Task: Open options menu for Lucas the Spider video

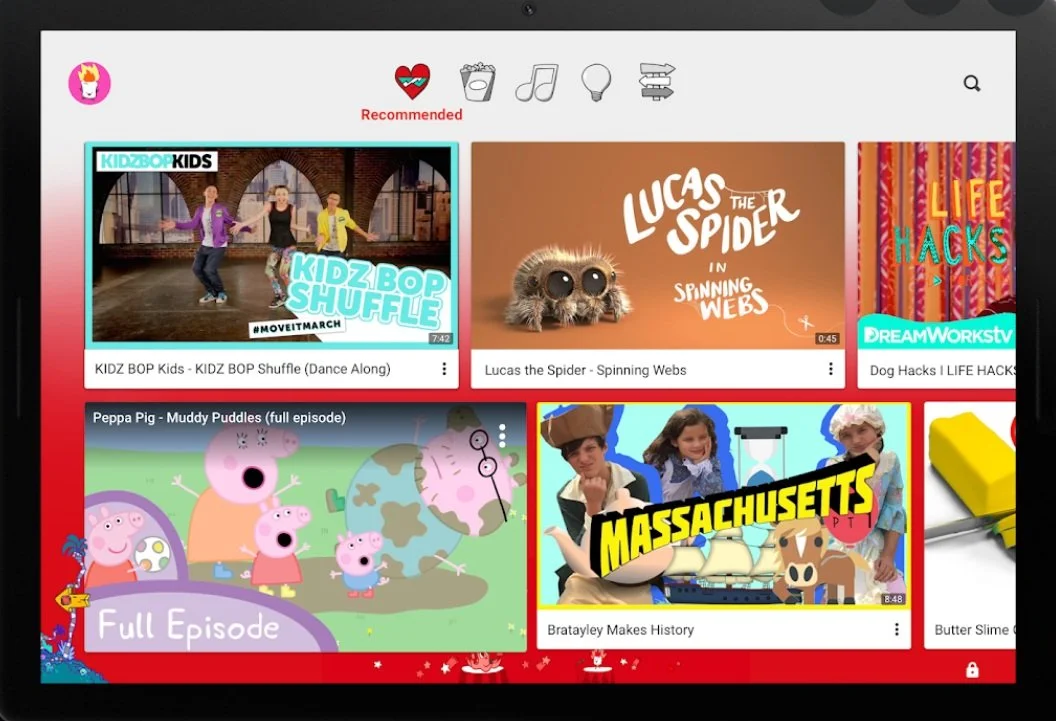Action: point(830,369)
